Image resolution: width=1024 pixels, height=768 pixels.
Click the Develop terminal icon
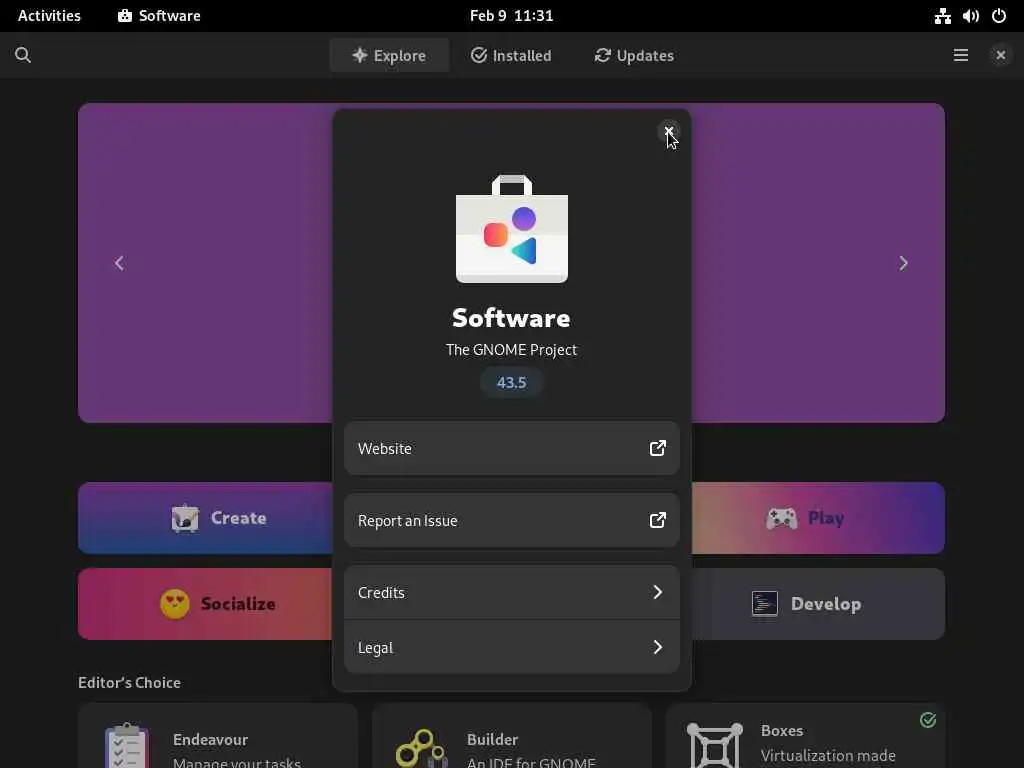pyautogui.click(x=765, y=603)
